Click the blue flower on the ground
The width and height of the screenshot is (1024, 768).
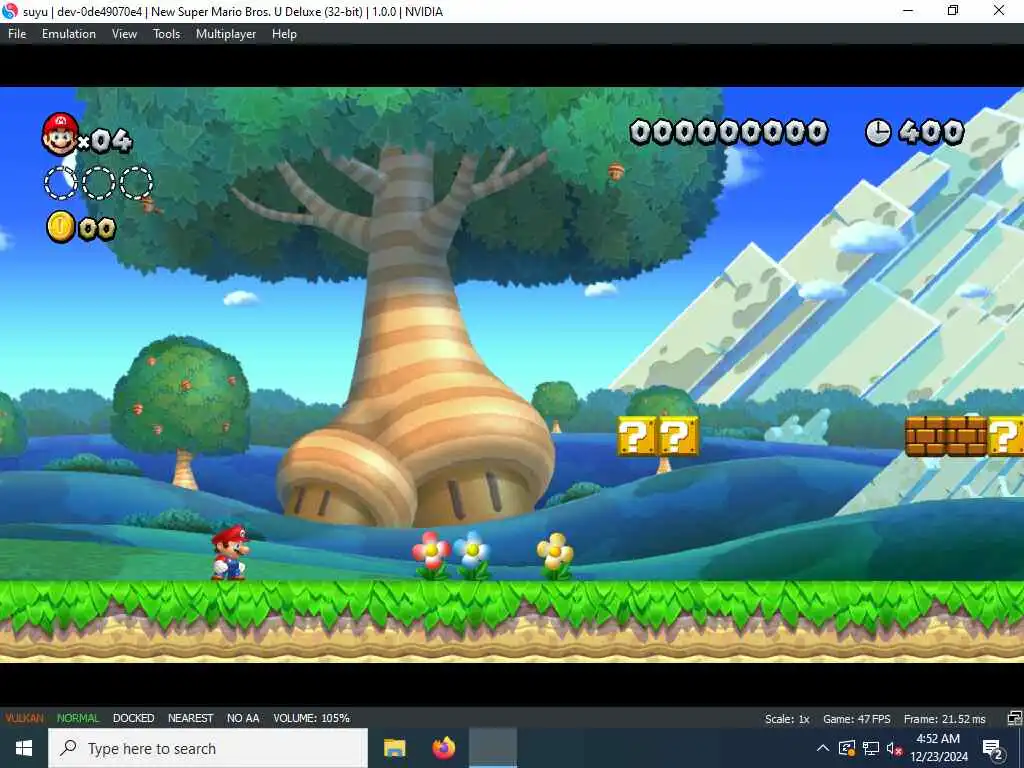click(x=472, y=555)
